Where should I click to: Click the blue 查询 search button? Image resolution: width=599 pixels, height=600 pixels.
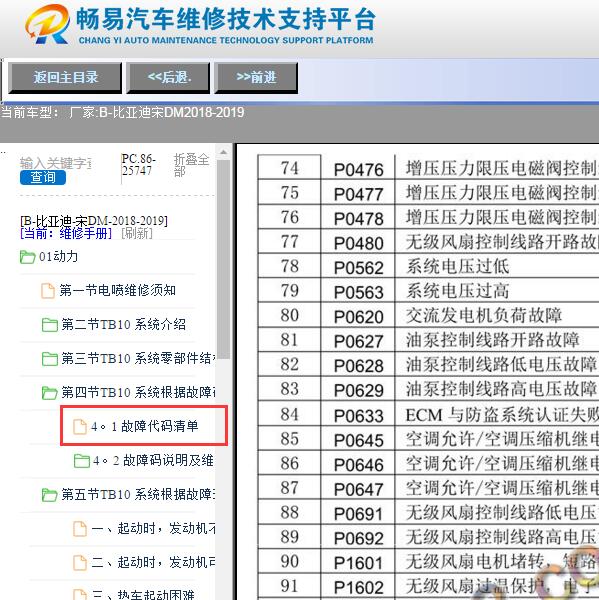(43, 177)
